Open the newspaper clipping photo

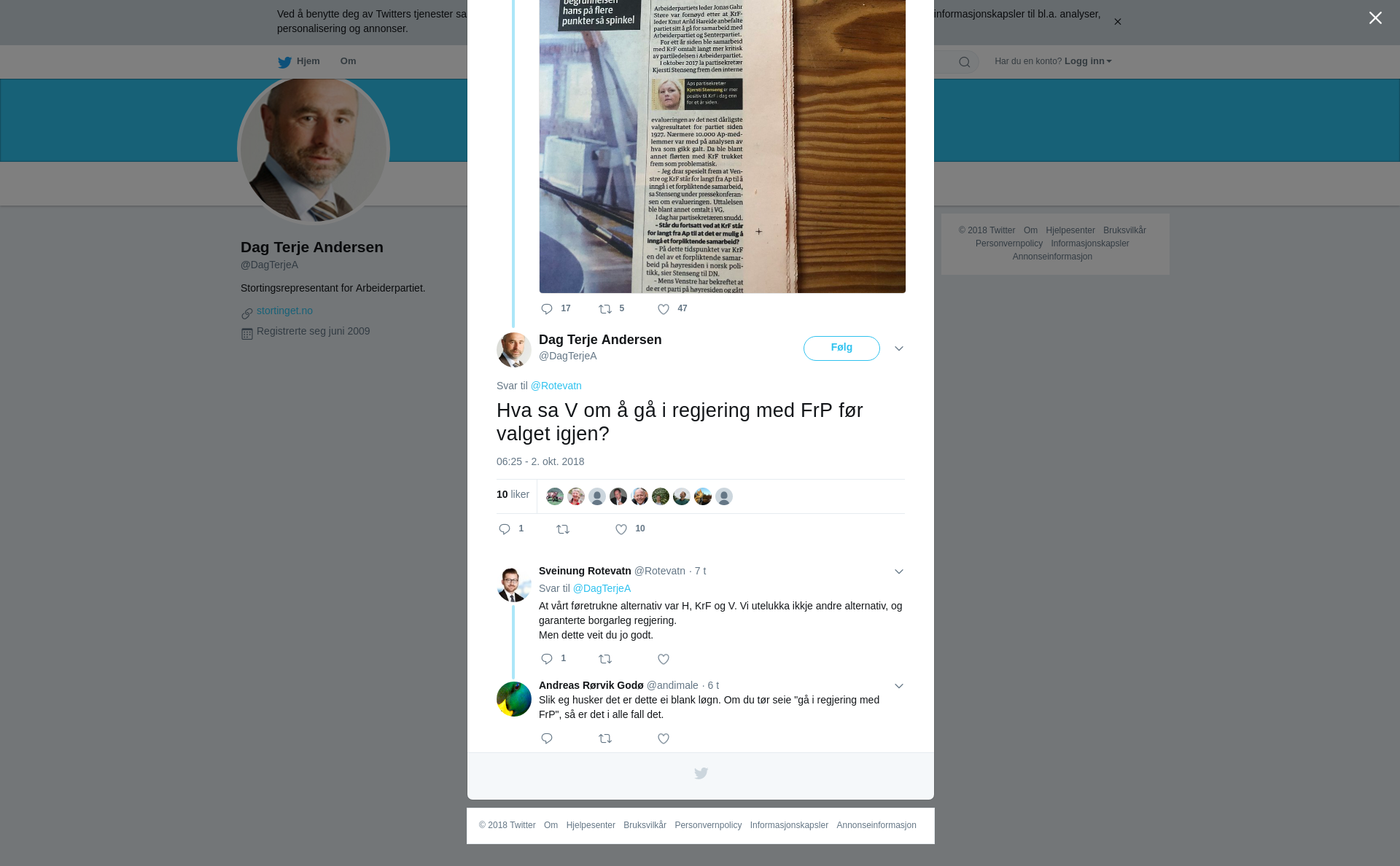pyautogui.click(x=723, y=146)
